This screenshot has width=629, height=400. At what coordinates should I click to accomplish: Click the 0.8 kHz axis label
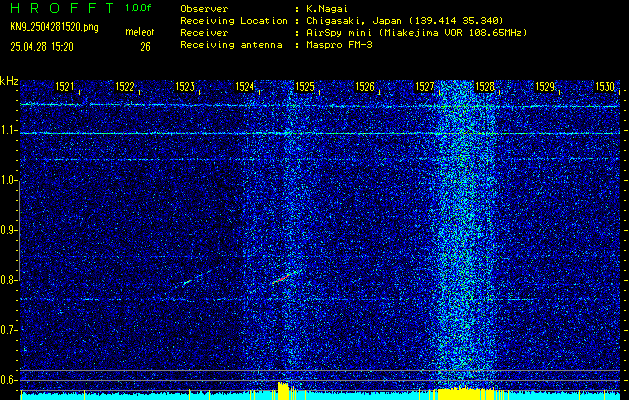[7, 280]
